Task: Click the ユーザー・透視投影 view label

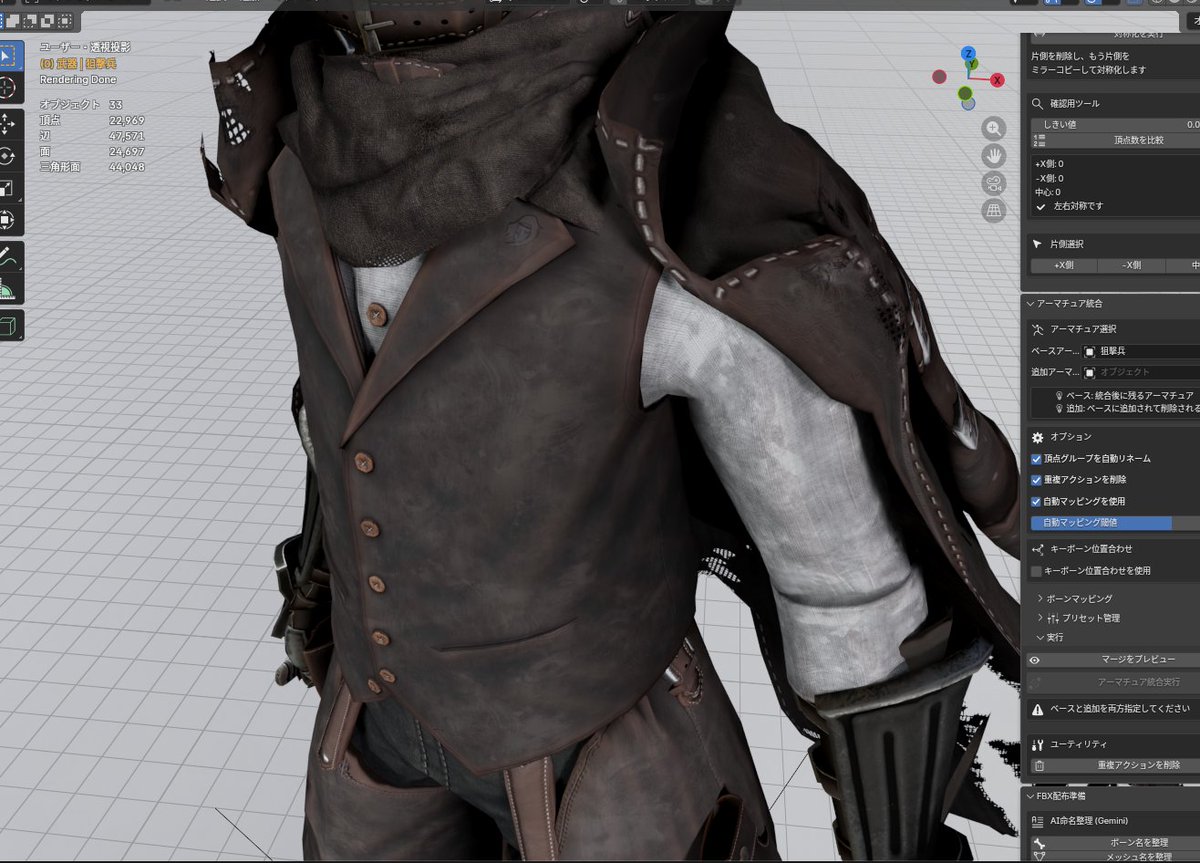Action: point(85,47)
